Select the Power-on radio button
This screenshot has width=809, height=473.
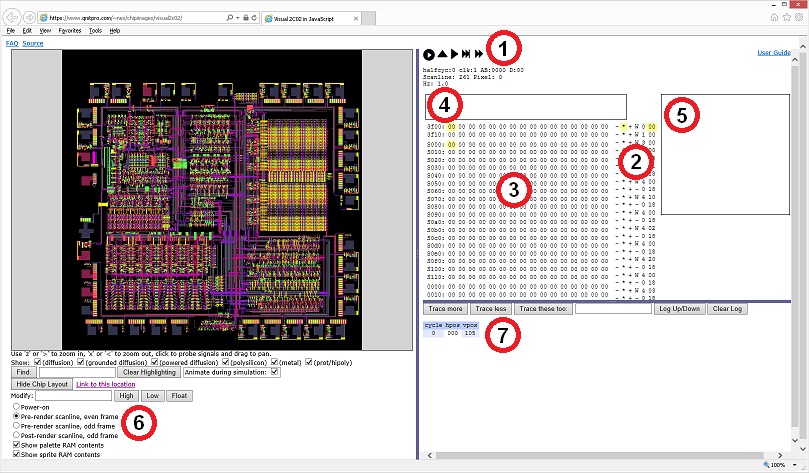[16, 406]
